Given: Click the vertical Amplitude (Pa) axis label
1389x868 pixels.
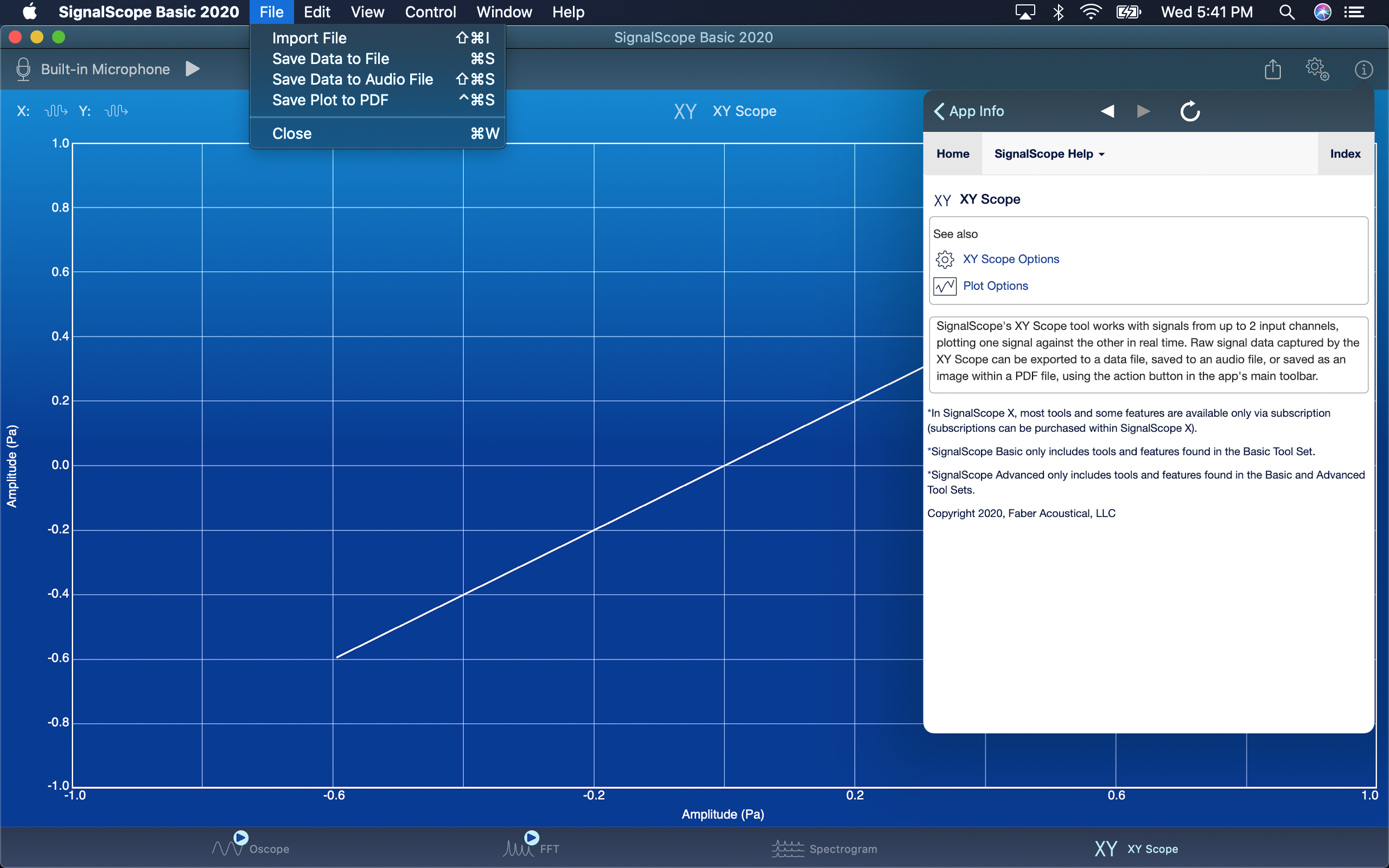Looking at the screenshot, I should click(x=11, y=465).
